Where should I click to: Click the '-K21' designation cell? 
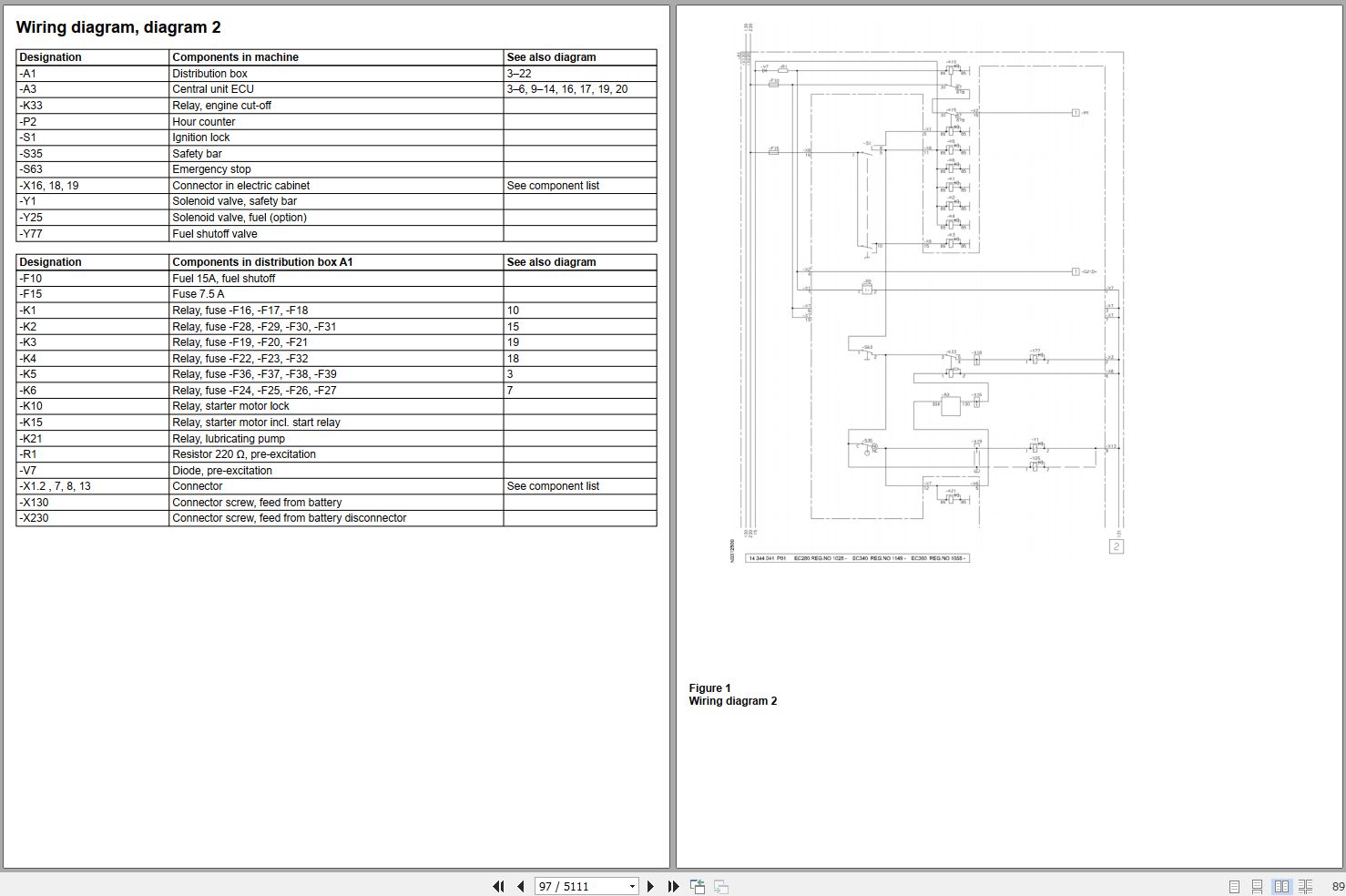tap(93, 439)
